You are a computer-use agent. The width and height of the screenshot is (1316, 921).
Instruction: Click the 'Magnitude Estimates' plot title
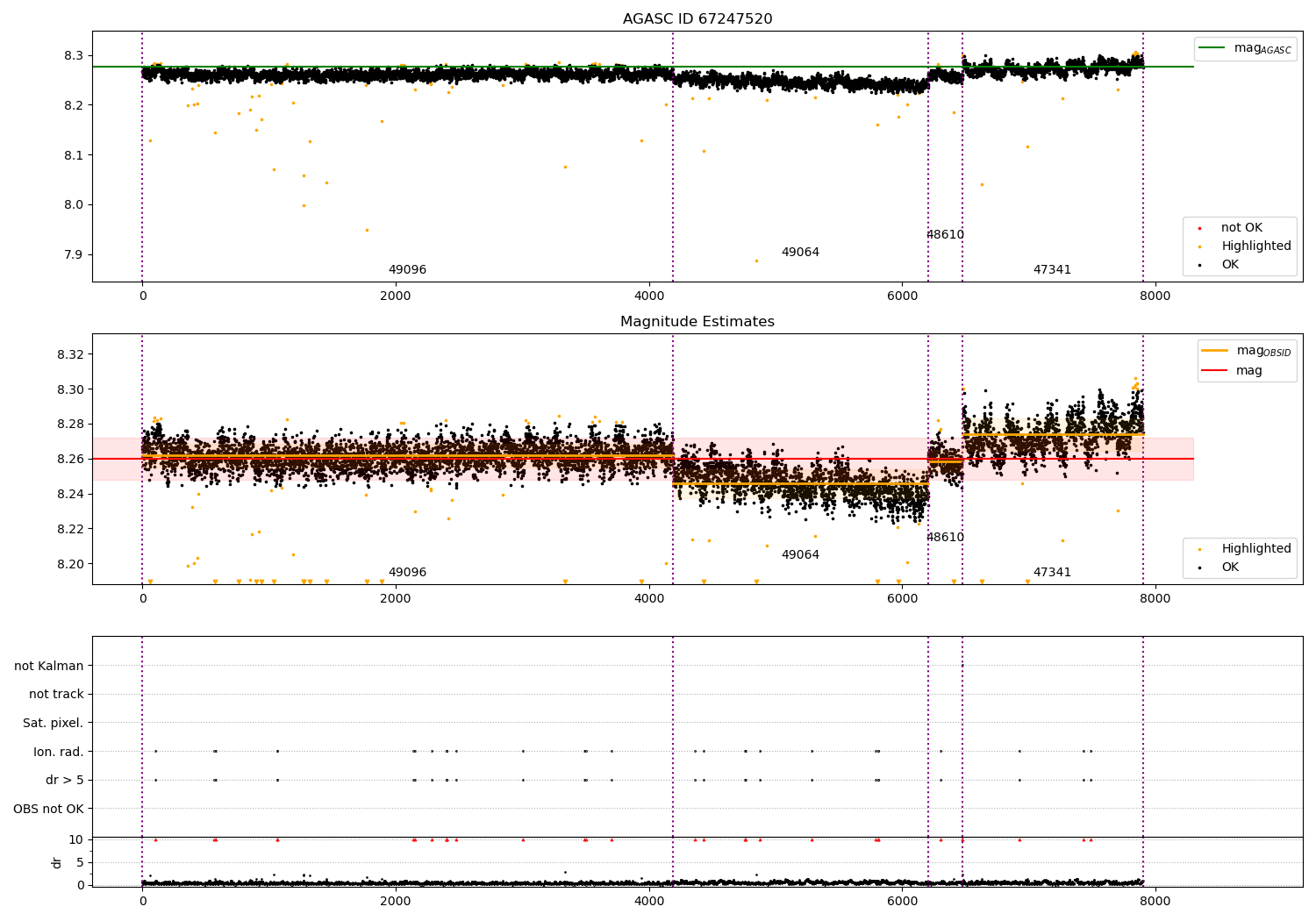(697, 322)
